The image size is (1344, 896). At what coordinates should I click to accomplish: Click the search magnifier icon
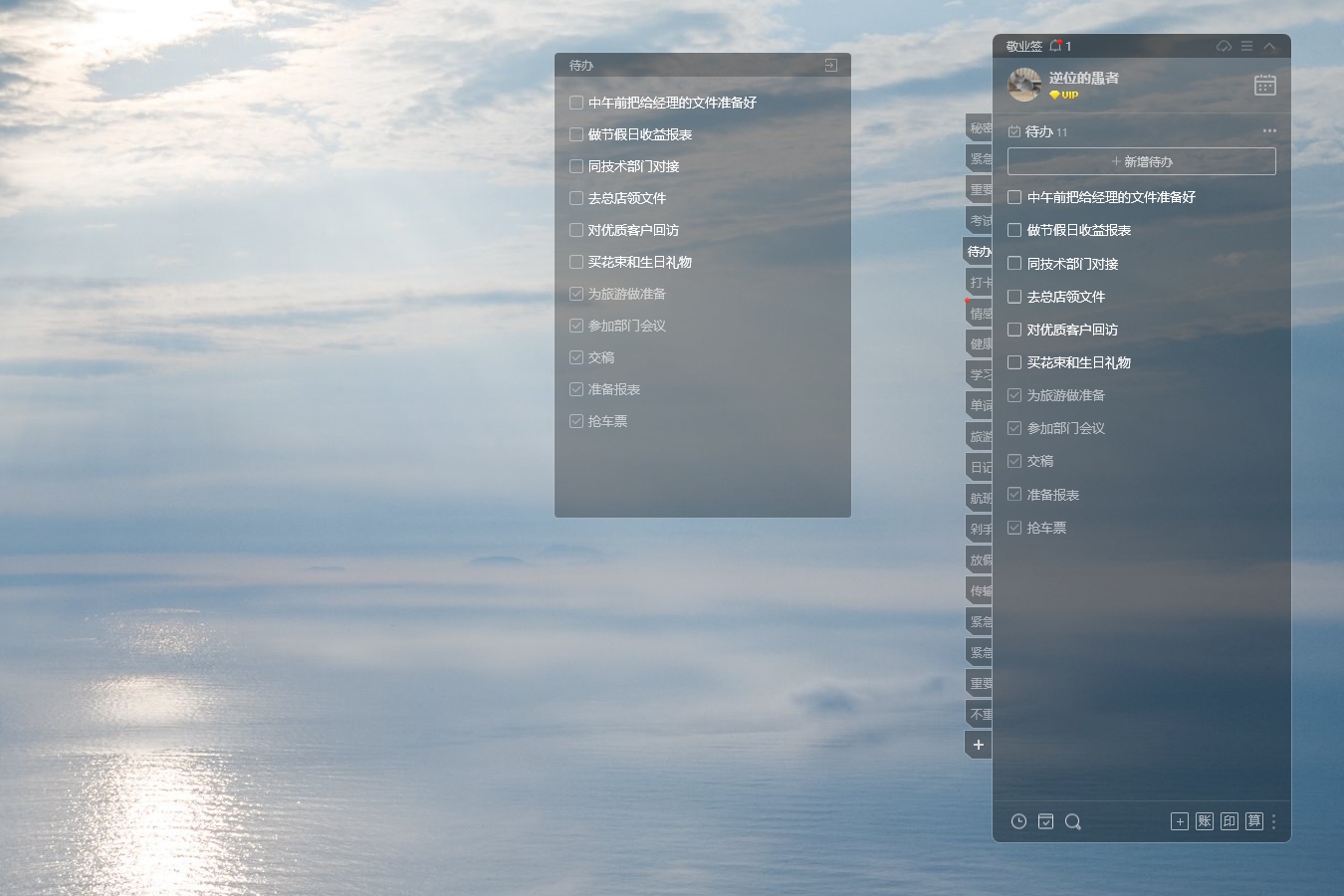click(x=1072, y=821)
